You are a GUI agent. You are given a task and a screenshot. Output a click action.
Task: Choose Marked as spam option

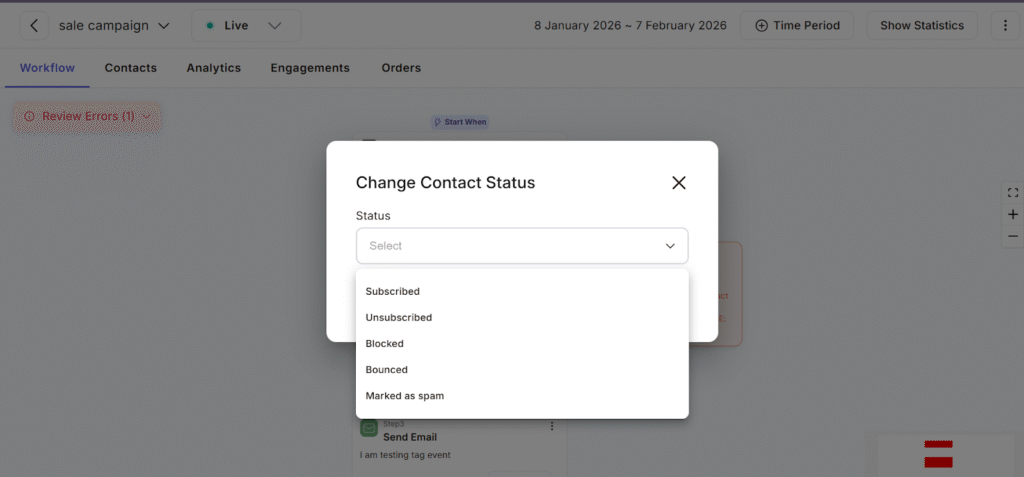click(405, 395)
